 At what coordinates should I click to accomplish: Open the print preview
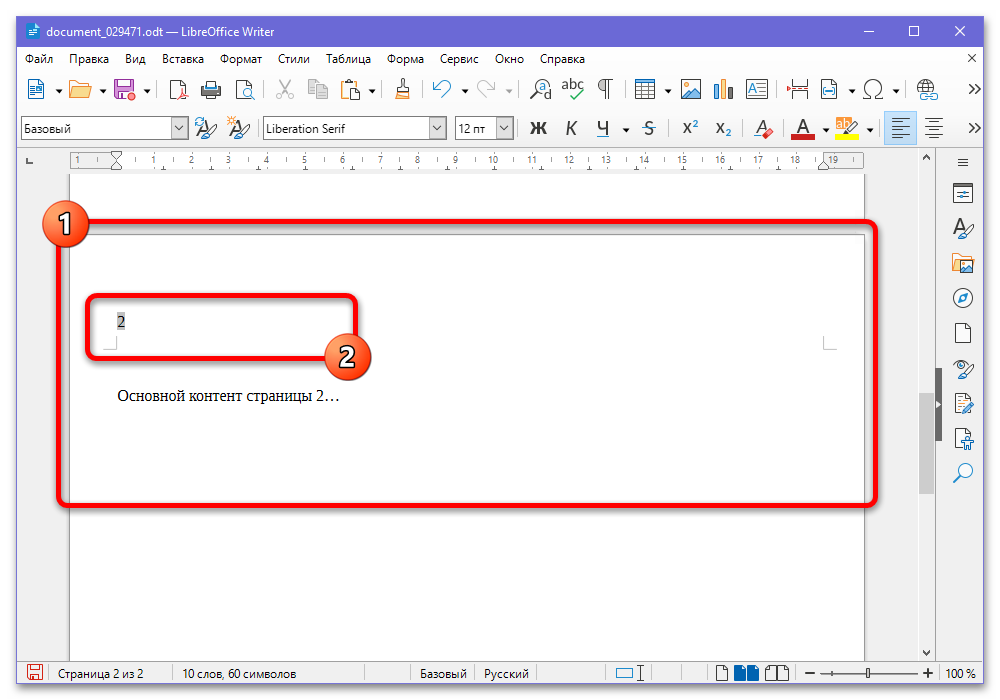(x=244, y=89)
